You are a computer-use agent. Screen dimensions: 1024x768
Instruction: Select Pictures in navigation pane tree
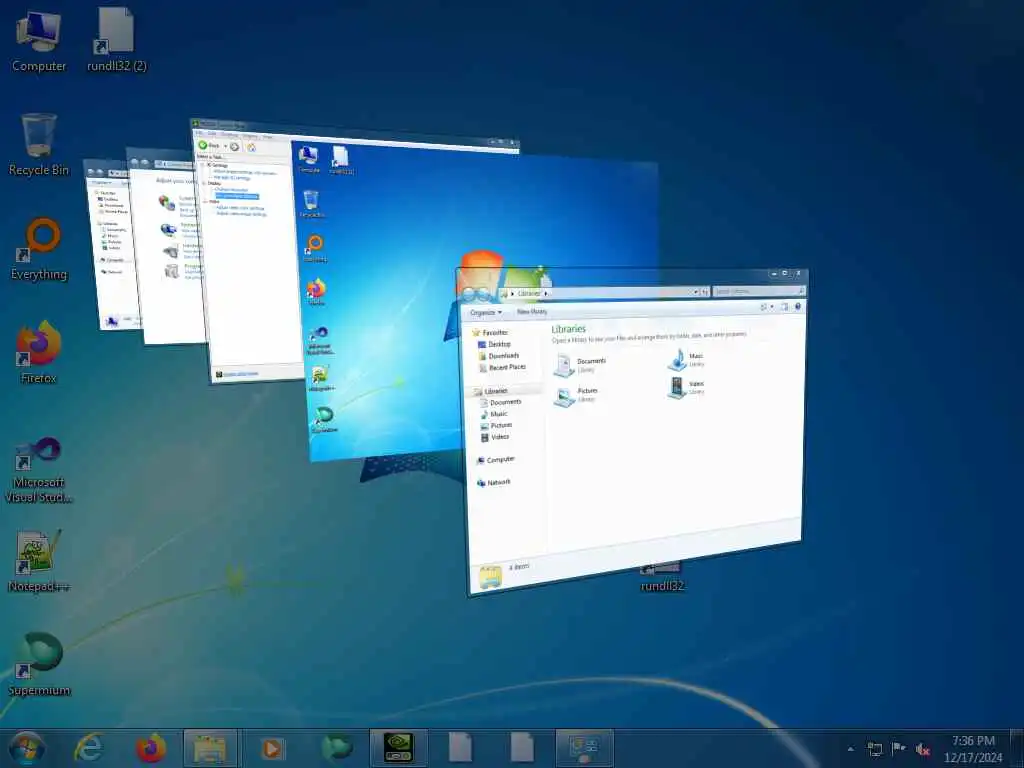(496, 426)
